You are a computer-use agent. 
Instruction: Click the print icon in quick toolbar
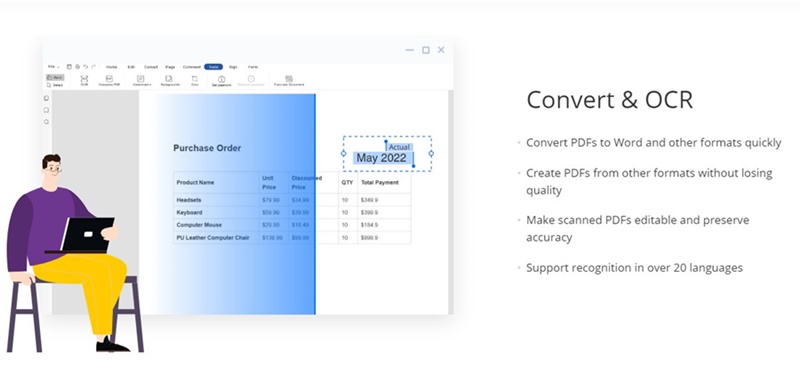point(78,67)
